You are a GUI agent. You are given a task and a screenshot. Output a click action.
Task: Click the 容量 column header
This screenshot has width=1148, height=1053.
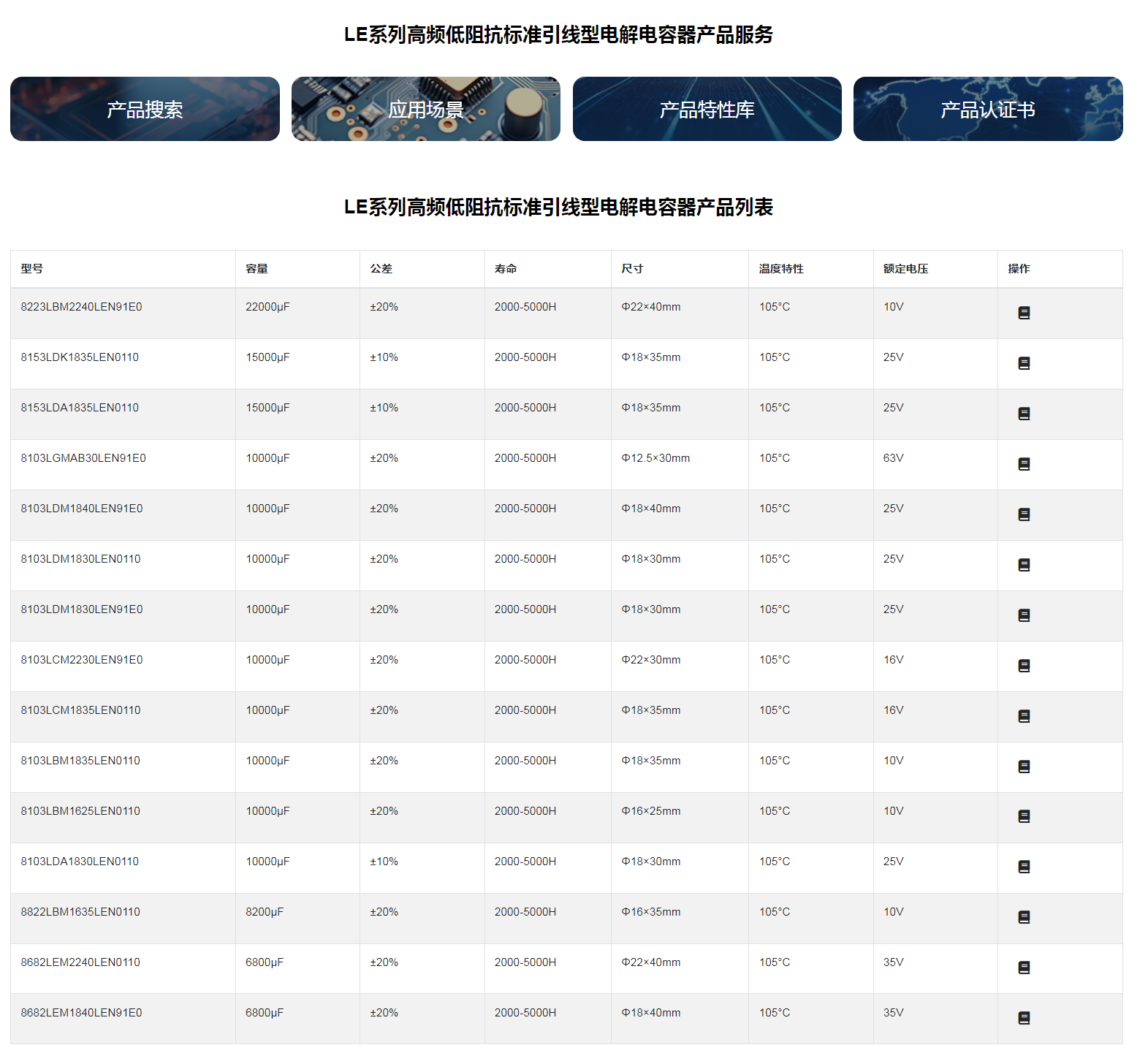tap(256, 269)
